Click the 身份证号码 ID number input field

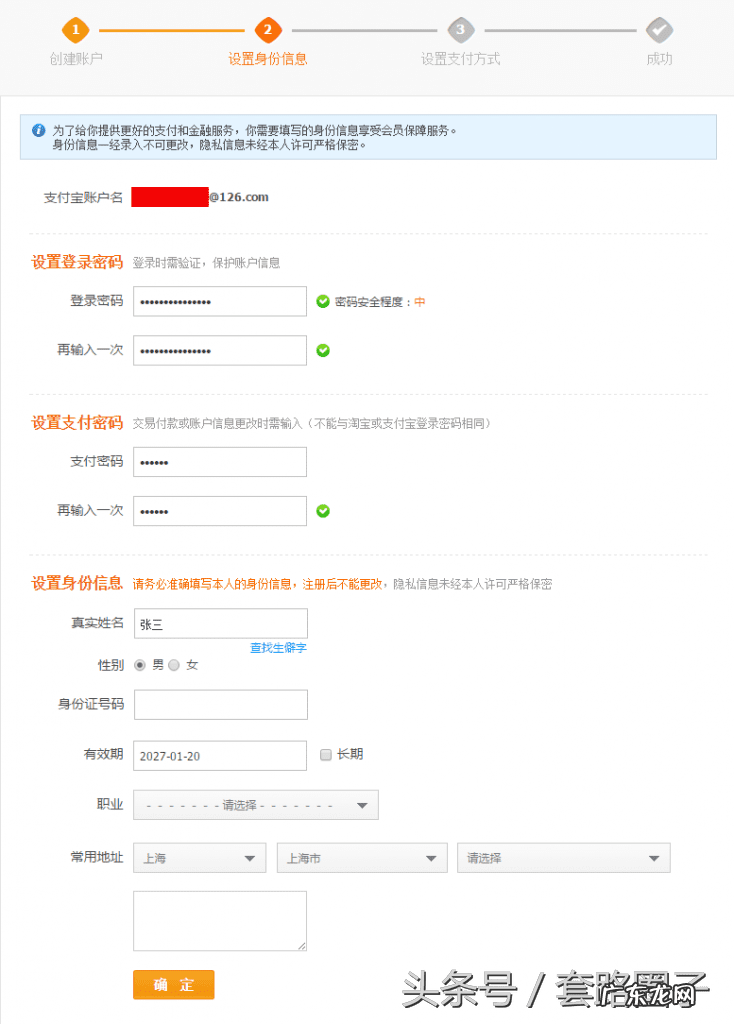pyautogui.click(x=219, y=704)
